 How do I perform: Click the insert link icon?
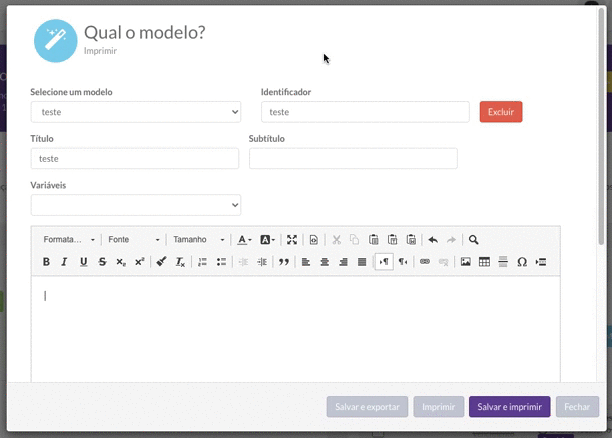(425, 262)
